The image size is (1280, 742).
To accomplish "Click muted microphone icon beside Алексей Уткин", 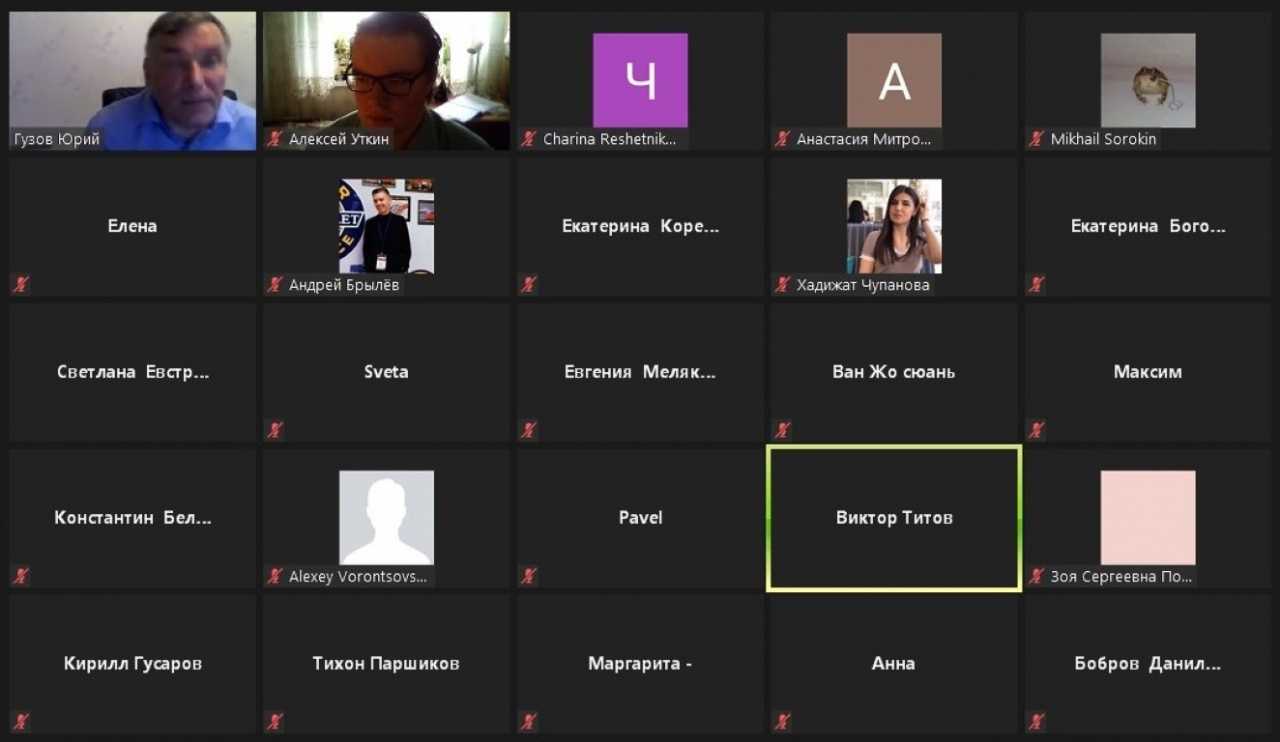I will (275, 139).
